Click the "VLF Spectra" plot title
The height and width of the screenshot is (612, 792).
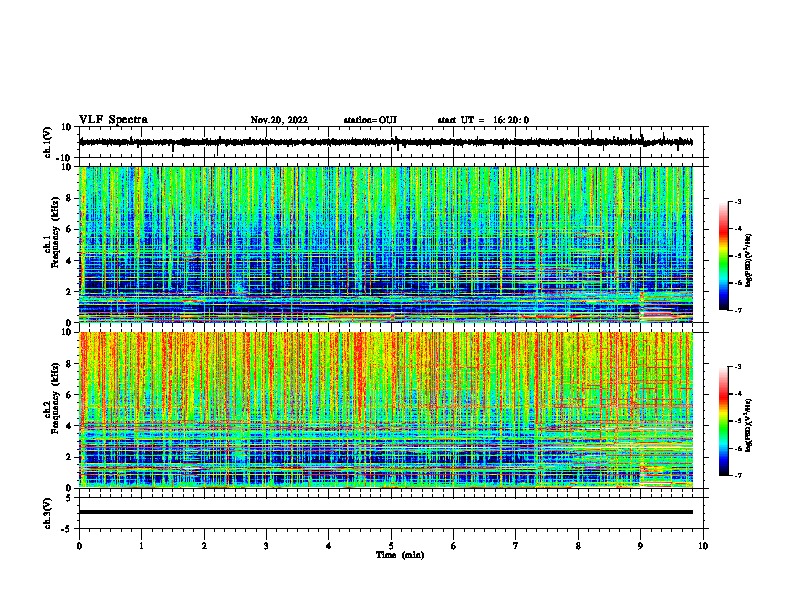tap(113, 120)
